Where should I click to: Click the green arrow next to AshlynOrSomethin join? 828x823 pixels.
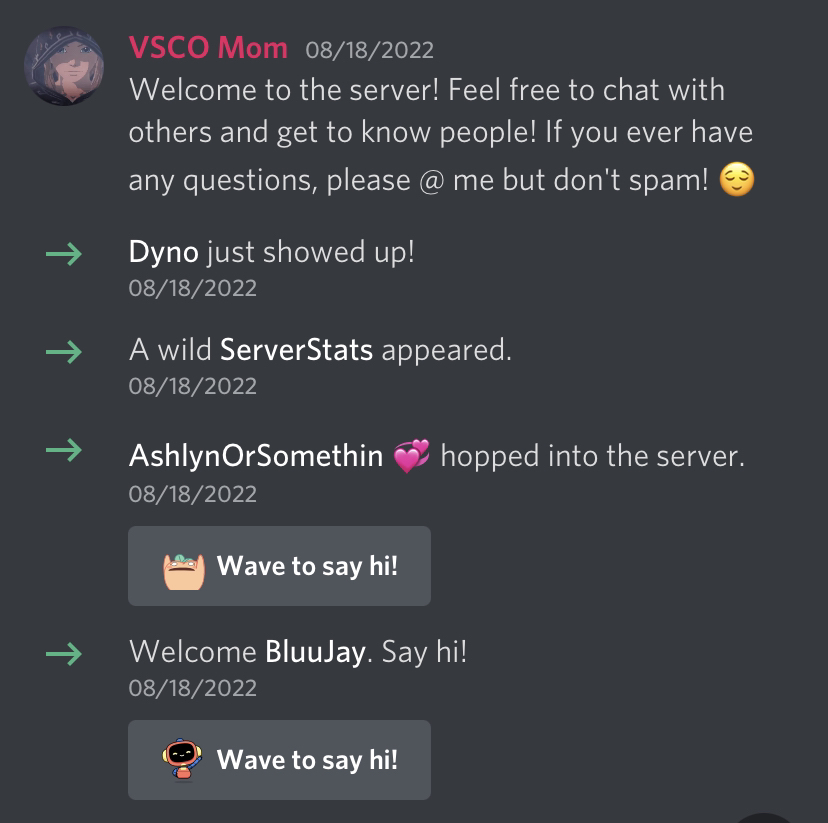coord(64,450)
